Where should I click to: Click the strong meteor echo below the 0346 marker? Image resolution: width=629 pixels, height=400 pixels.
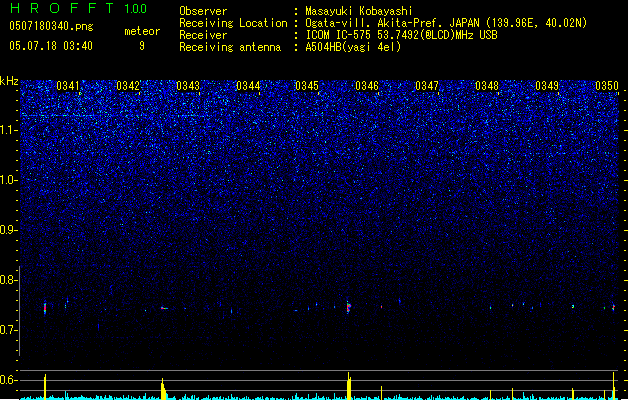(349, 307)
